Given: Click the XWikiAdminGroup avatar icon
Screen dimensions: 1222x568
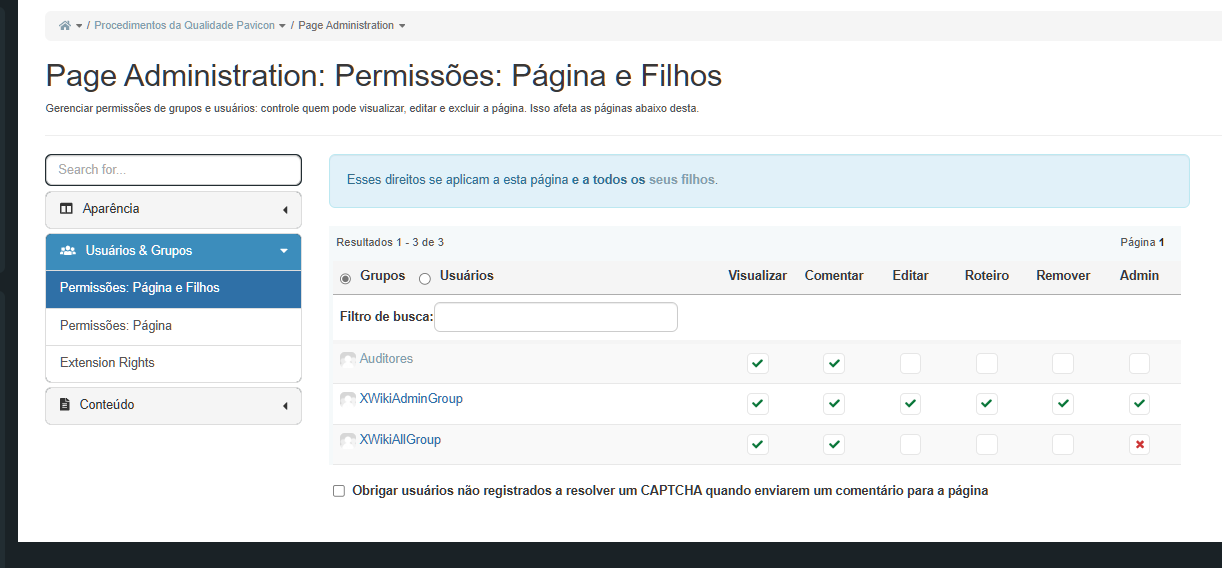Looking at the screenshot, I should coord(348,399).
